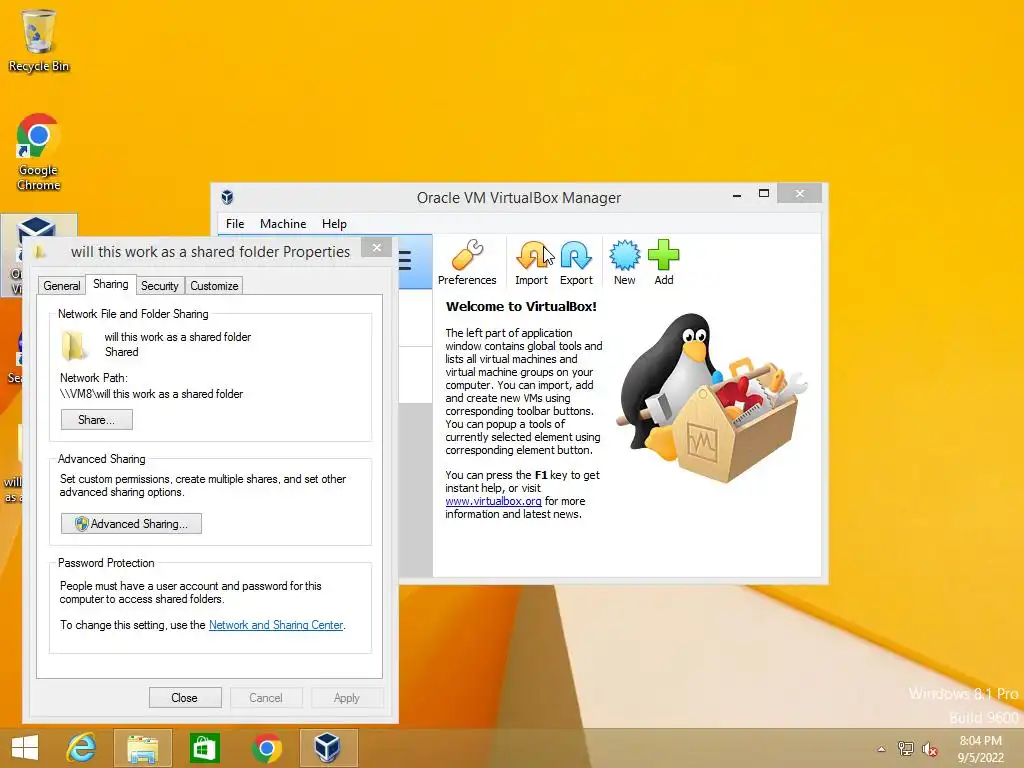
Task: Click the muted volume tray icon
Action: 930,749
